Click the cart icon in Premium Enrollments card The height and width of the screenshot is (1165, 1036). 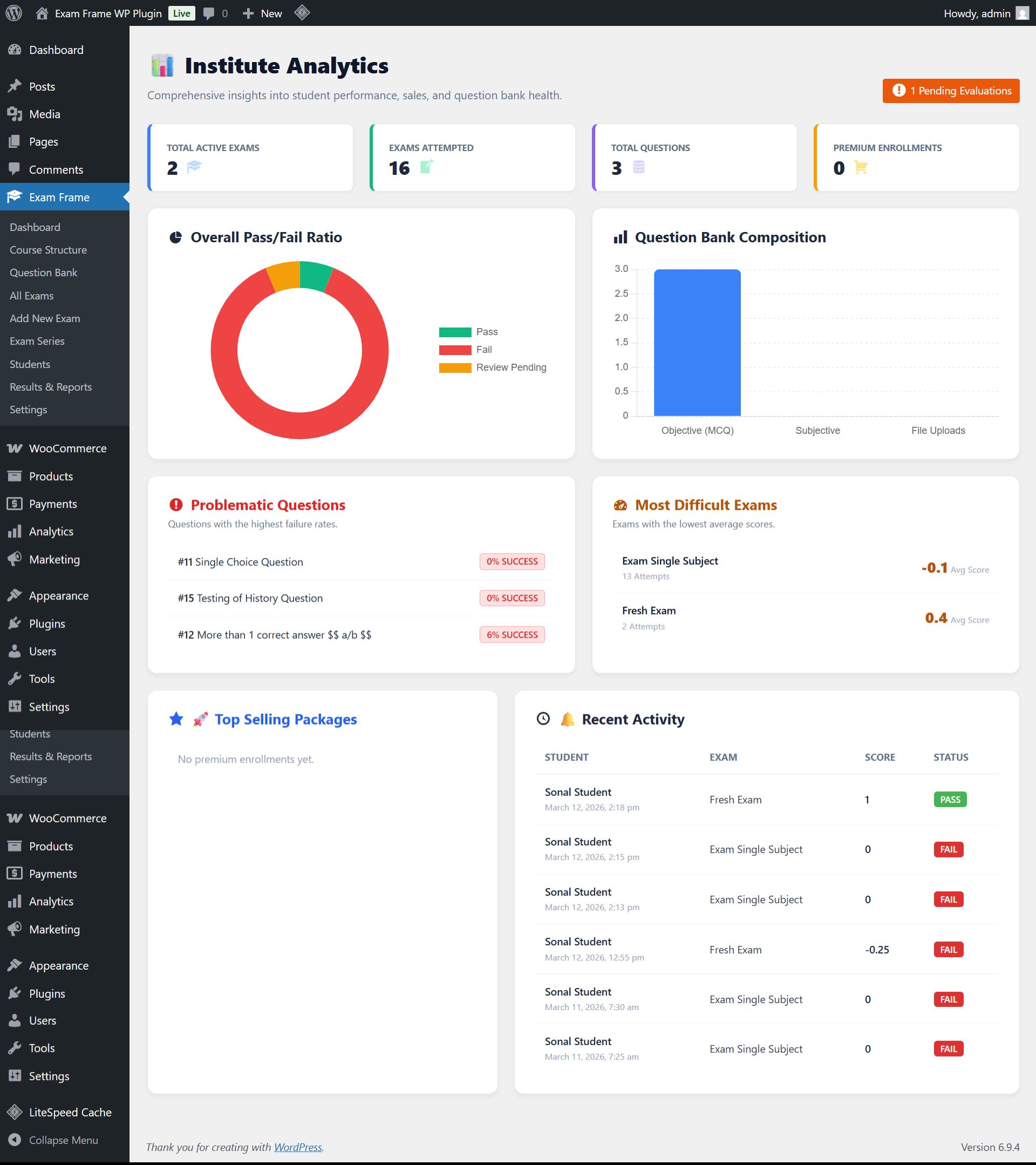pos(861,168)
